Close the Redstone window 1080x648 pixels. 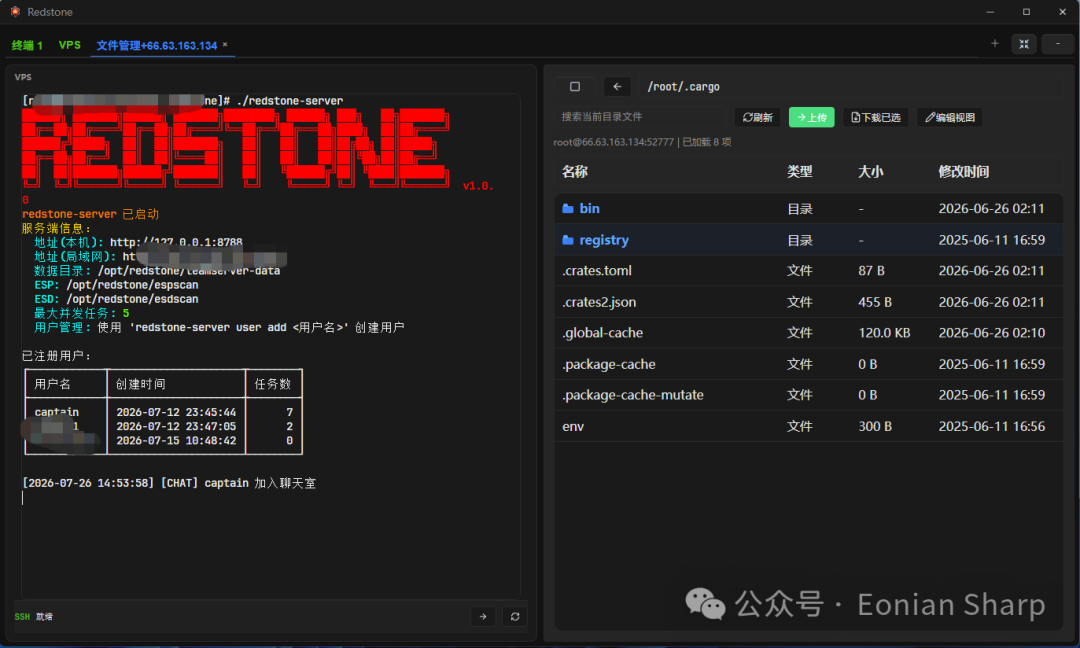coord(1062,12)
